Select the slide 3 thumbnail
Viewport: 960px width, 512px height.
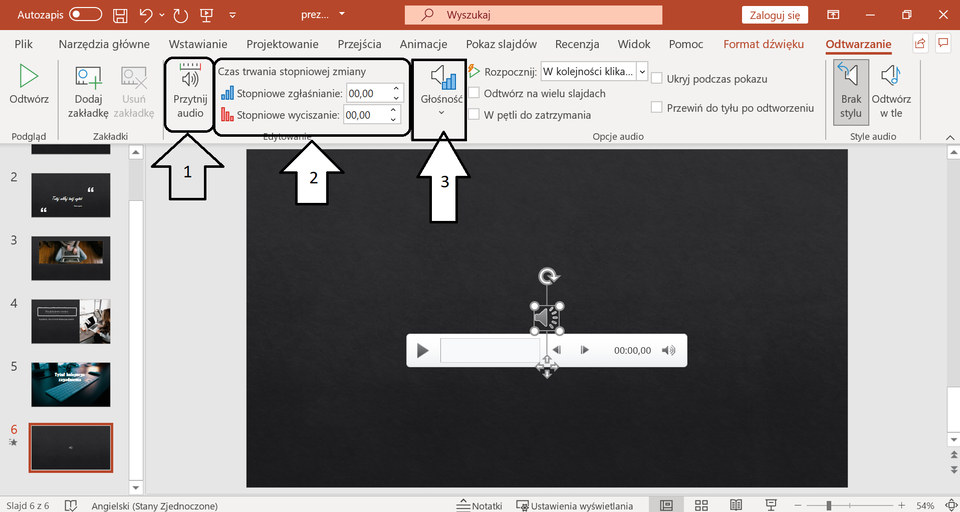71,258
